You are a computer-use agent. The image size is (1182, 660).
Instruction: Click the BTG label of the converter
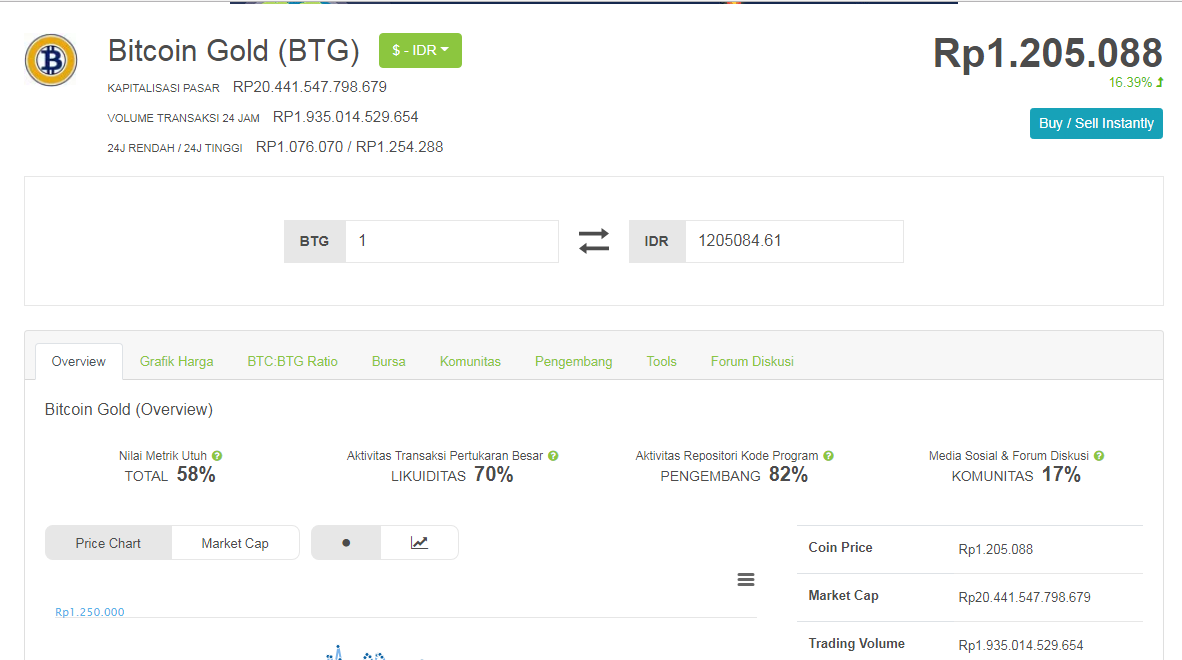(x=314, y=241)
